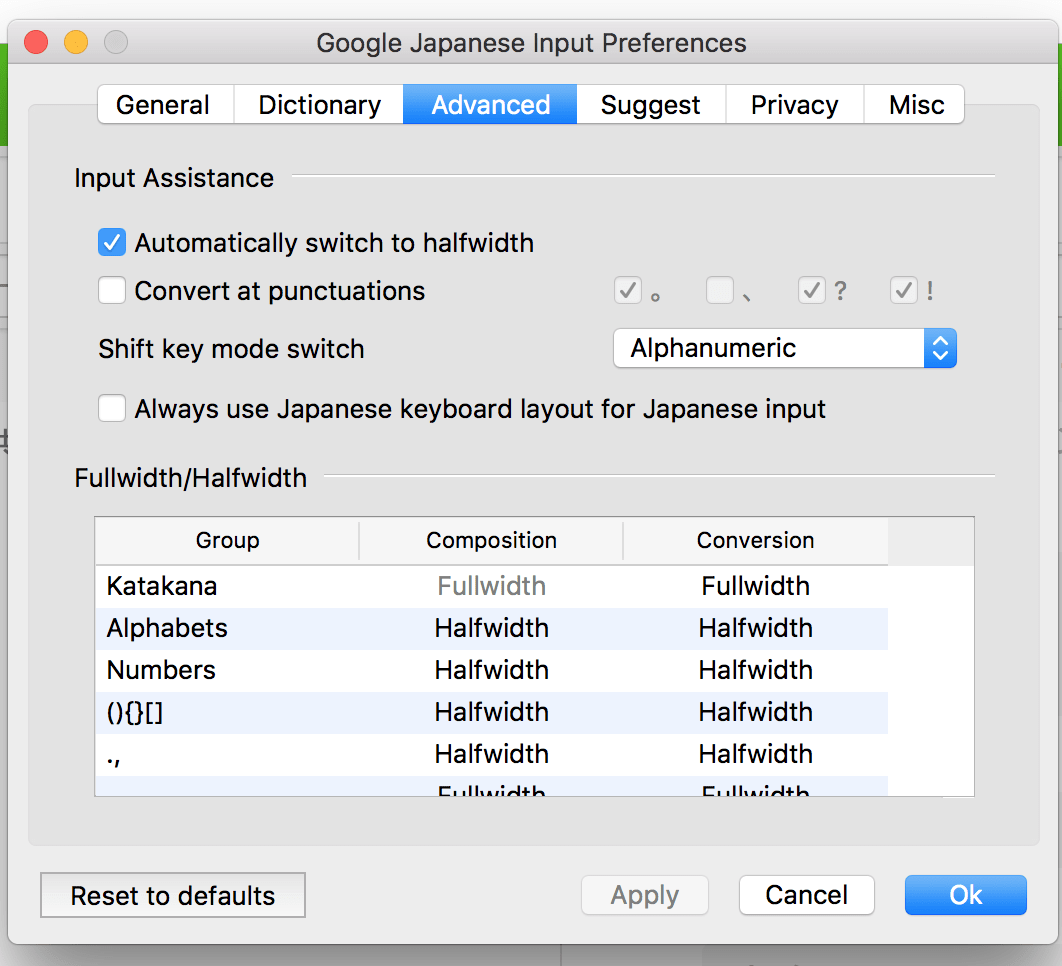Click the Apply button

[645, 895]
